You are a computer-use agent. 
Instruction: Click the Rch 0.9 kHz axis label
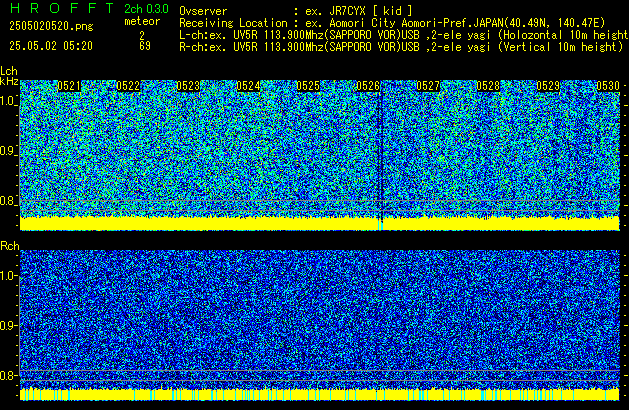(8, 325)
